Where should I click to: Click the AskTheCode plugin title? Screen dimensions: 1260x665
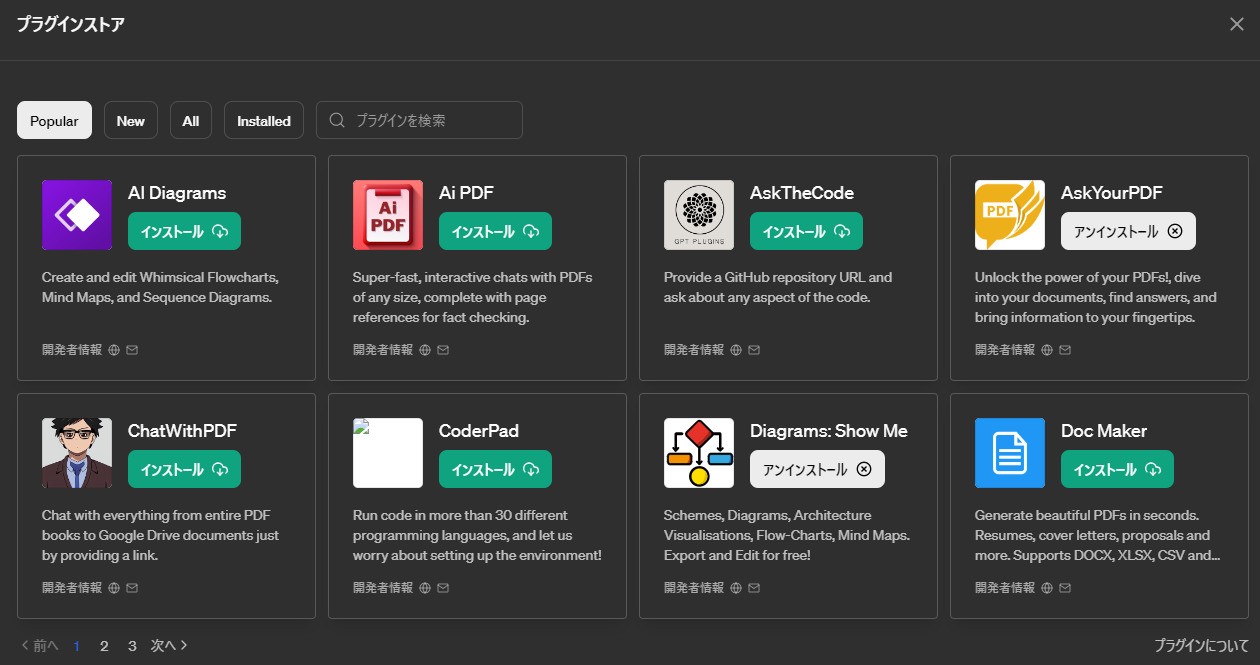click(802, 193)
